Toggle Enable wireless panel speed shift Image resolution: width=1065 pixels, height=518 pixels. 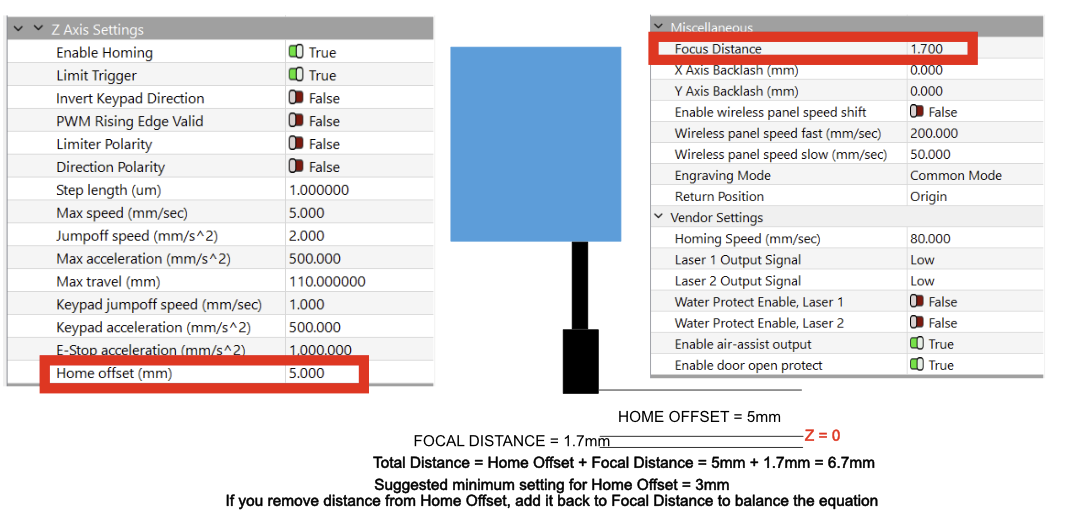(x=917, y=111)
